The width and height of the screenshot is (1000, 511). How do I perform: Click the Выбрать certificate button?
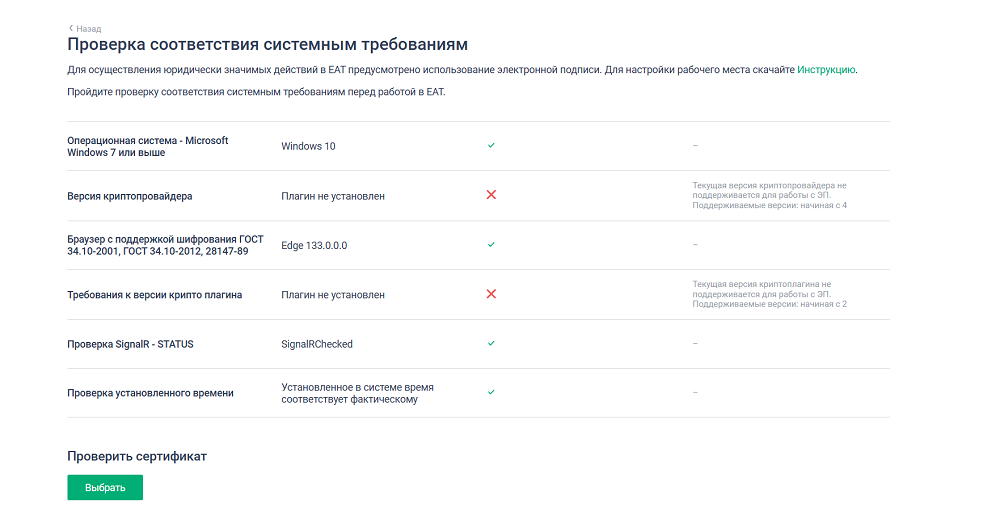(105, 487)
